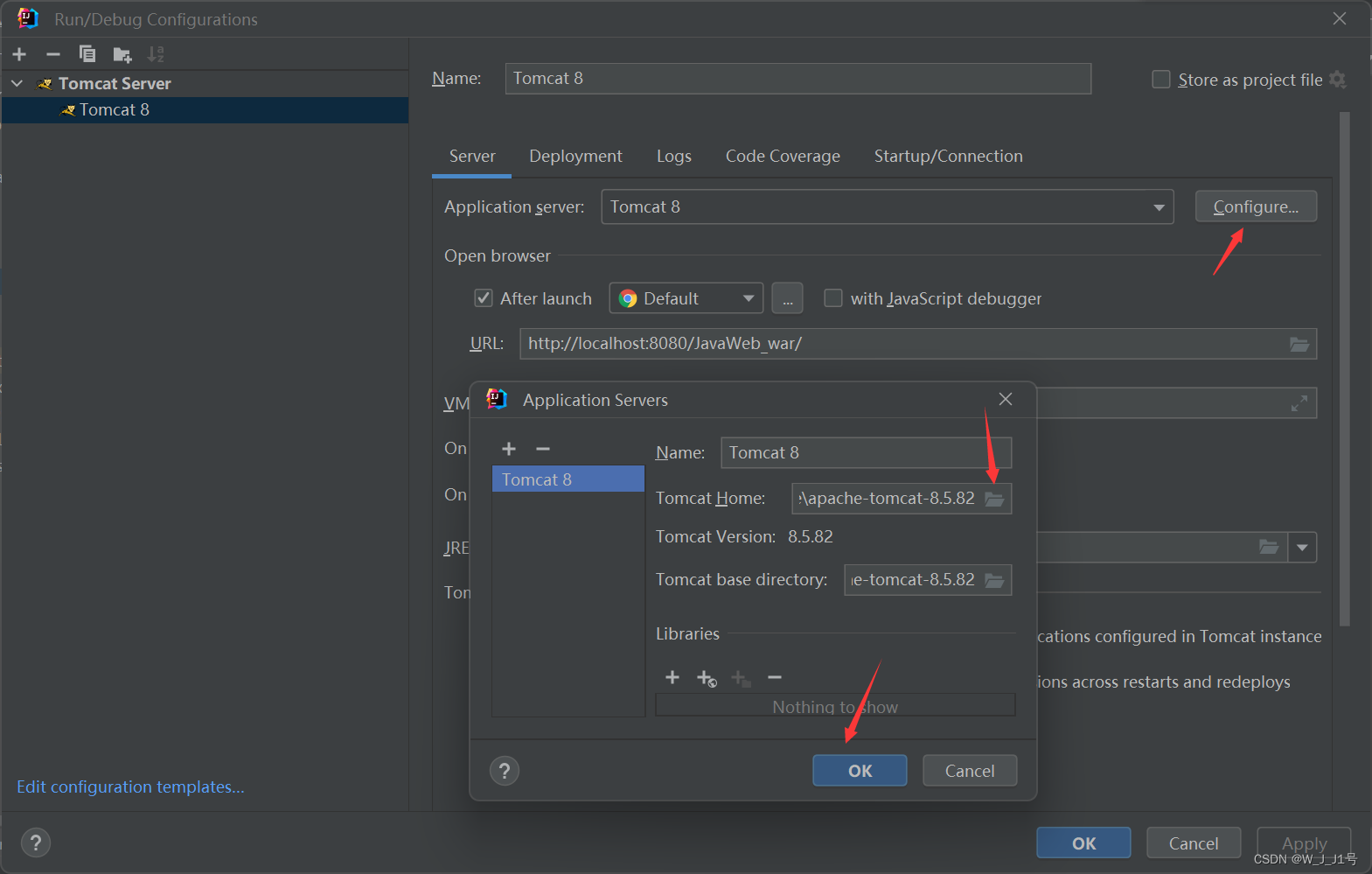The width and height of the screenshot is (1372, 874).
Task: Create new folder icon in configurations toolbar
Action: (122, 55)
